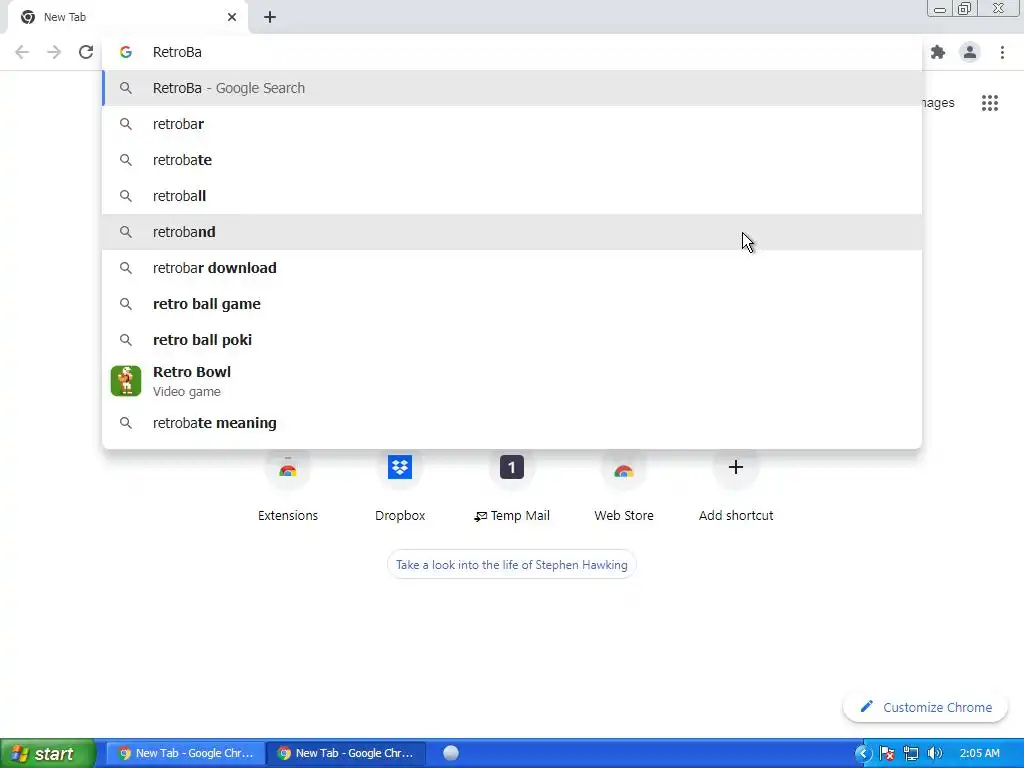This screenshot has height=768, width=1024.
Task: Click the Customize Chrome button
Action: 925,707
